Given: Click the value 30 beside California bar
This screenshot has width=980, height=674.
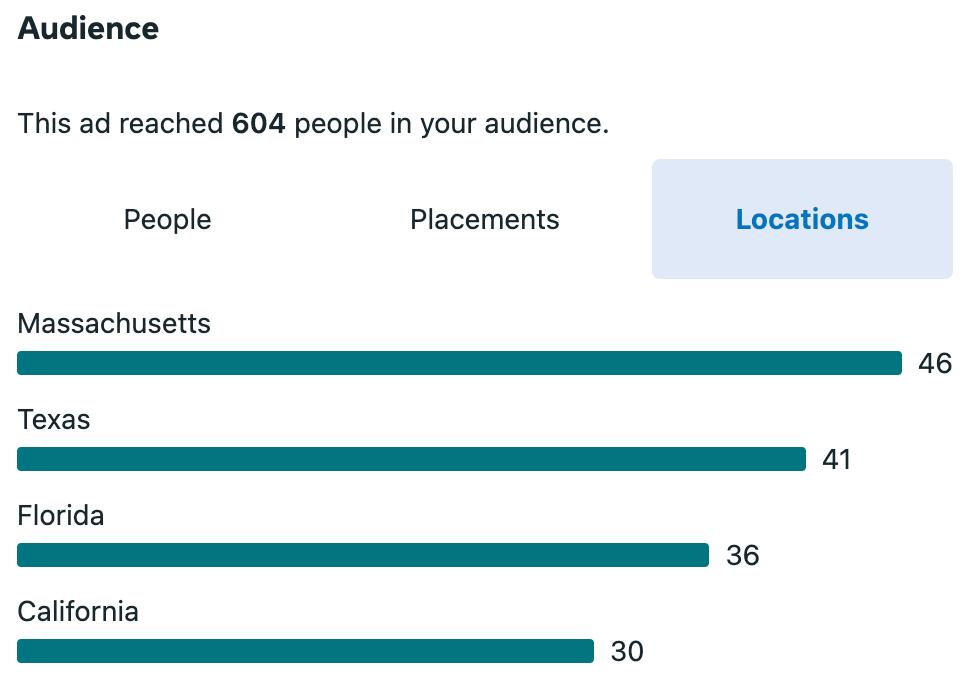Looking at the screenshot, I should click(x=627, y=651).
